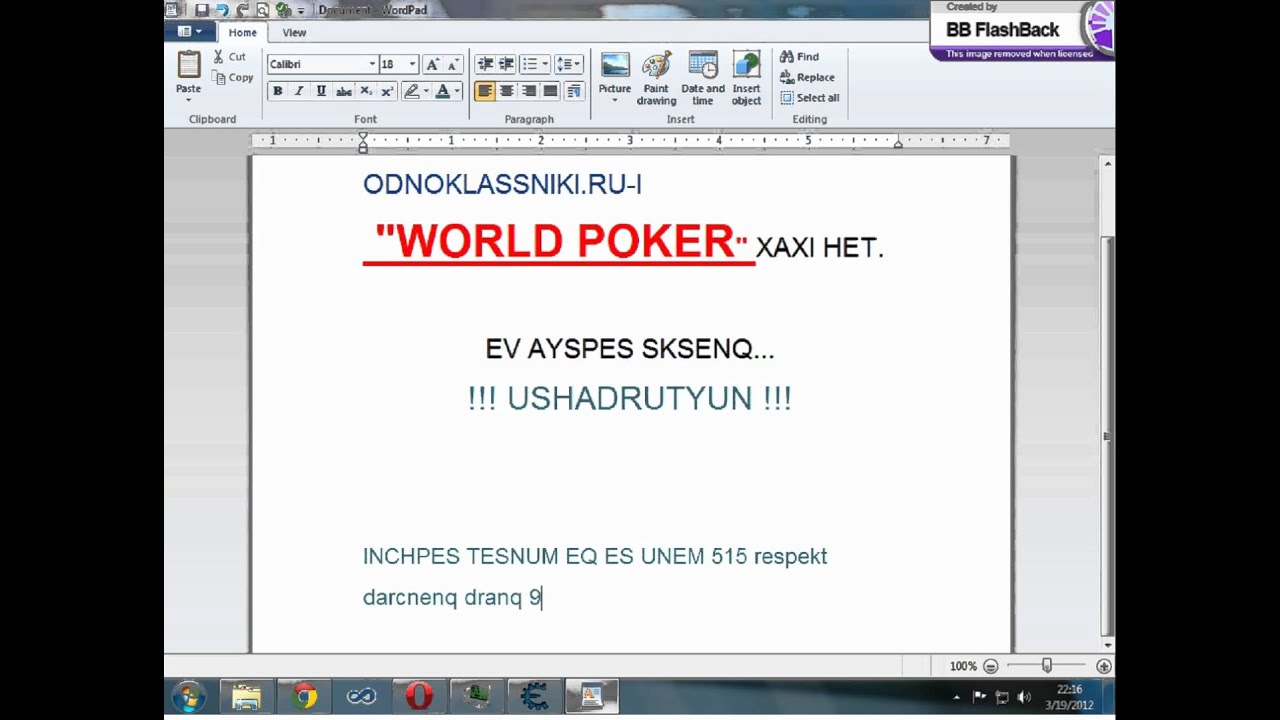1280x720 pixels.
Task: Insert Date and time
Action: [x=703, y=78]
